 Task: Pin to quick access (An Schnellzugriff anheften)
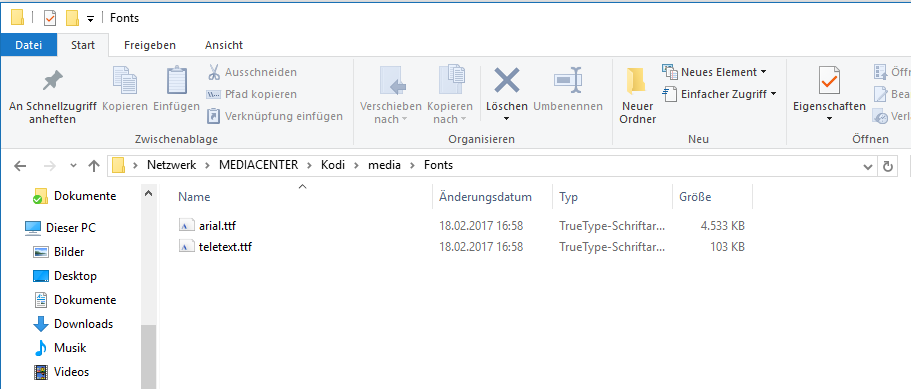(x=53, y=96)
